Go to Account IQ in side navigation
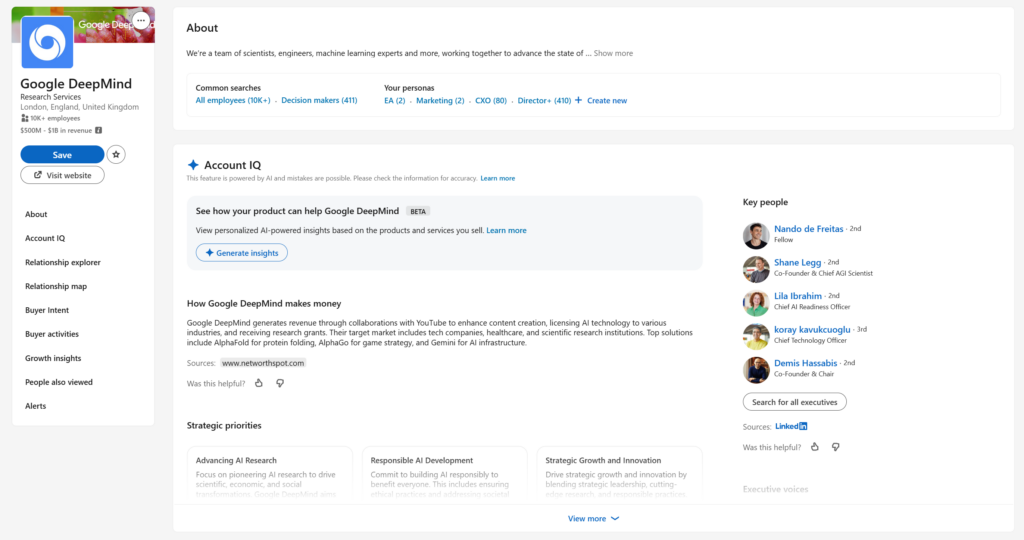 [45, 238]
